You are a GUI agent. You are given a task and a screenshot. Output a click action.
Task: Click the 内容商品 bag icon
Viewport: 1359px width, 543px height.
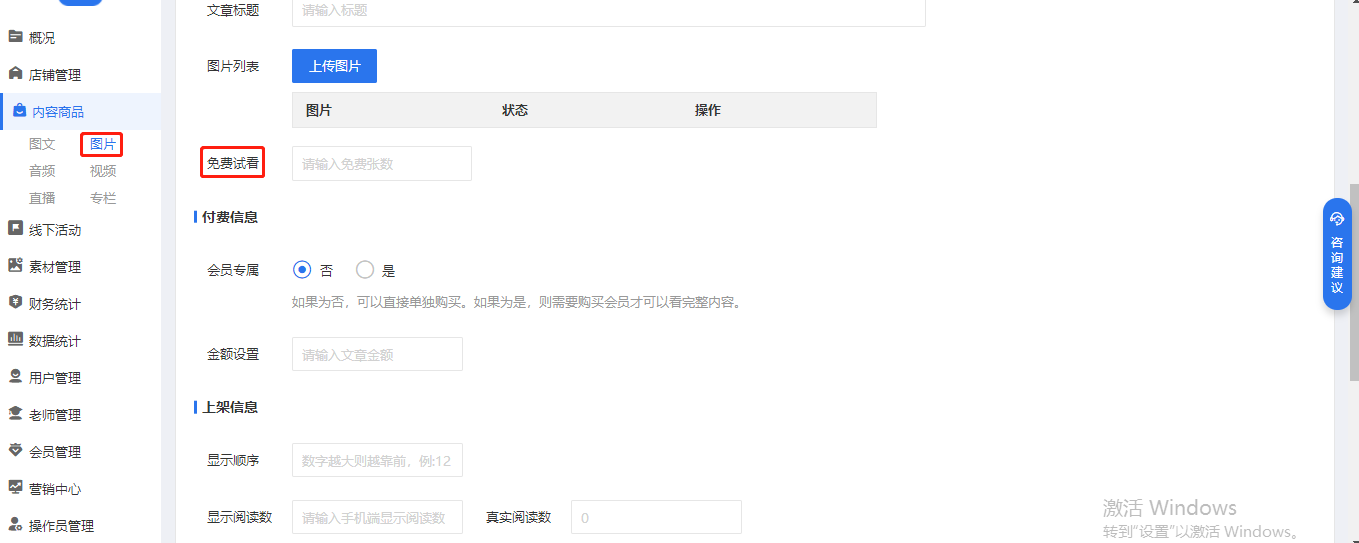click(x=19, y=111)
